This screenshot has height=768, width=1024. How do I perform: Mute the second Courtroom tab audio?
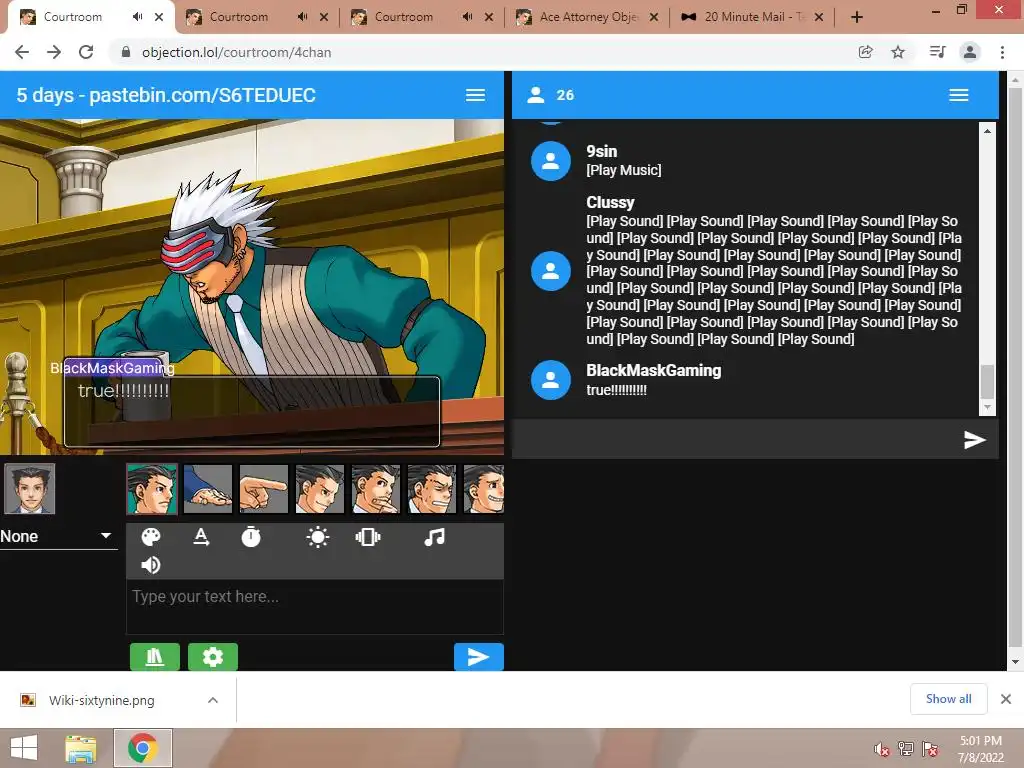pos(302,17)
